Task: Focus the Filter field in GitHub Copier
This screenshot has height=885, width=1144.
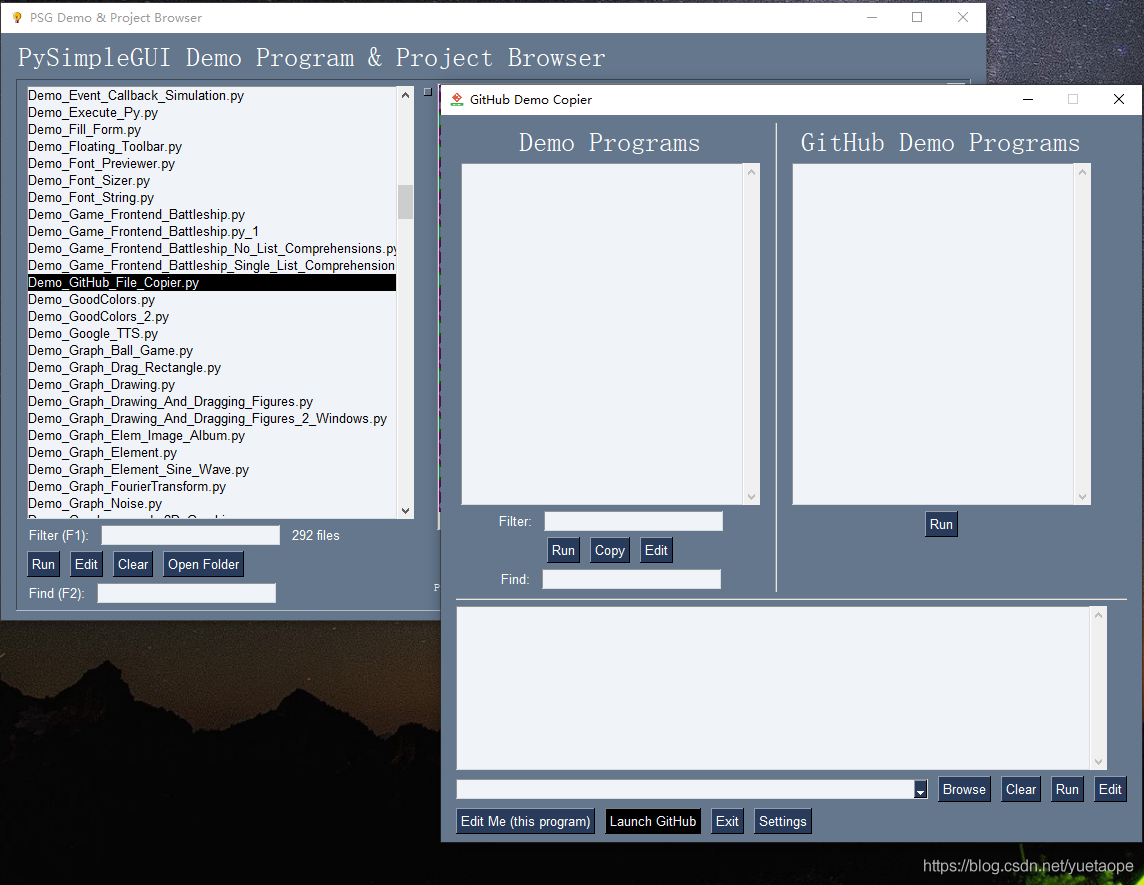Action: (633, 521)
